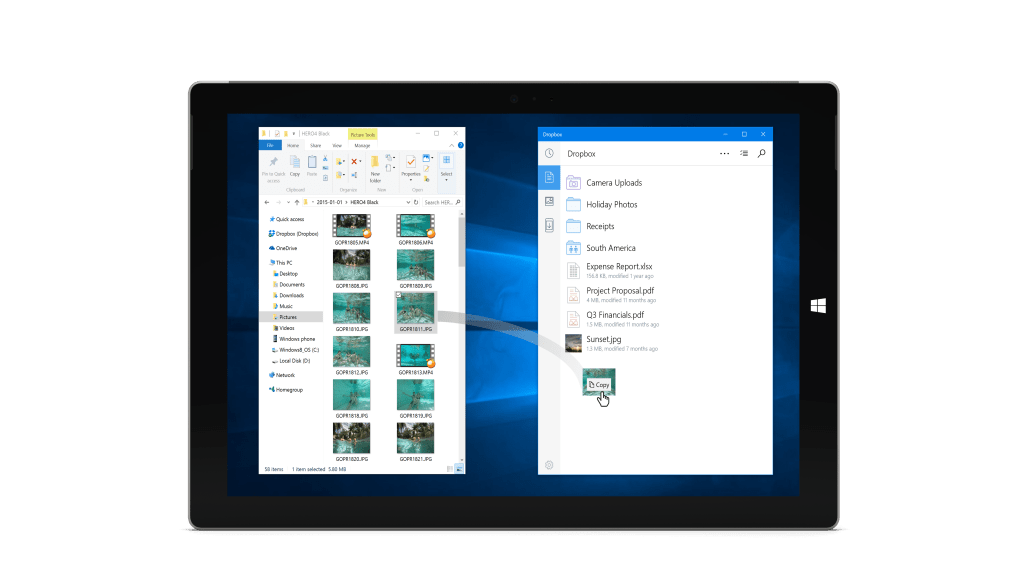Image resolution: width=1024 pixels, height=576 pixels.
Task: Click the New folder icon in ribbon
Action: click(x=375, y=161)
